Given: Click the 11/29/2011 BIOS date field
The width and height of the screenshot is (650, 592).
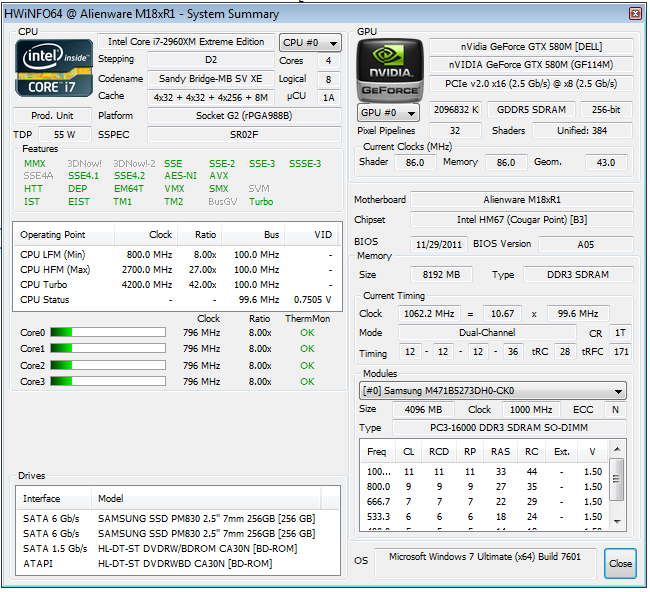Looking at the screenshot, I should 439,245.
